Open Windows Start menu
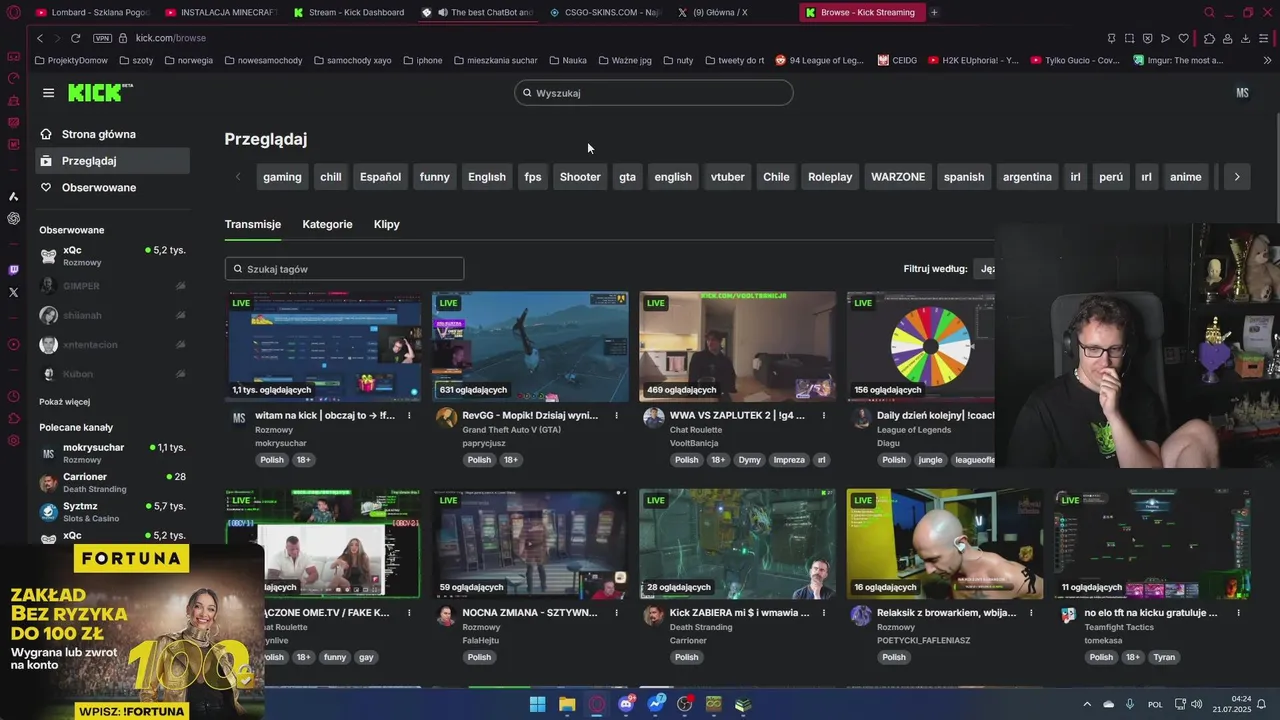Image resolution: width=1280 pixels, height=720 pixels. tap(537, 704)
